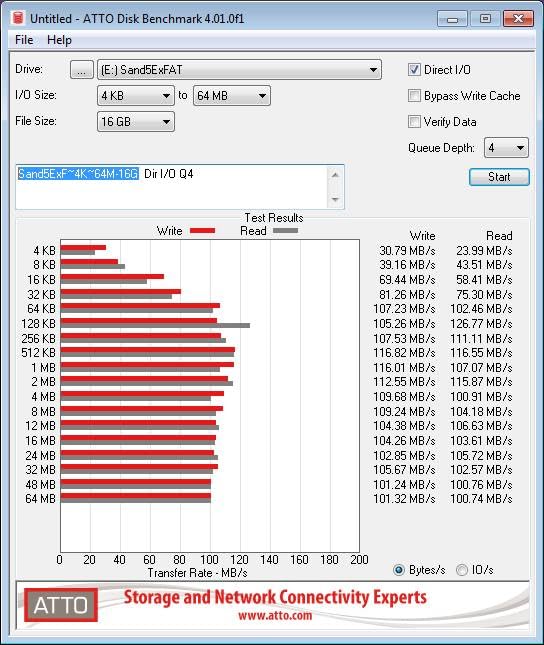This screenshot has width=544, height=645.
Task: Click the Write column header
Action: point(423,236)
